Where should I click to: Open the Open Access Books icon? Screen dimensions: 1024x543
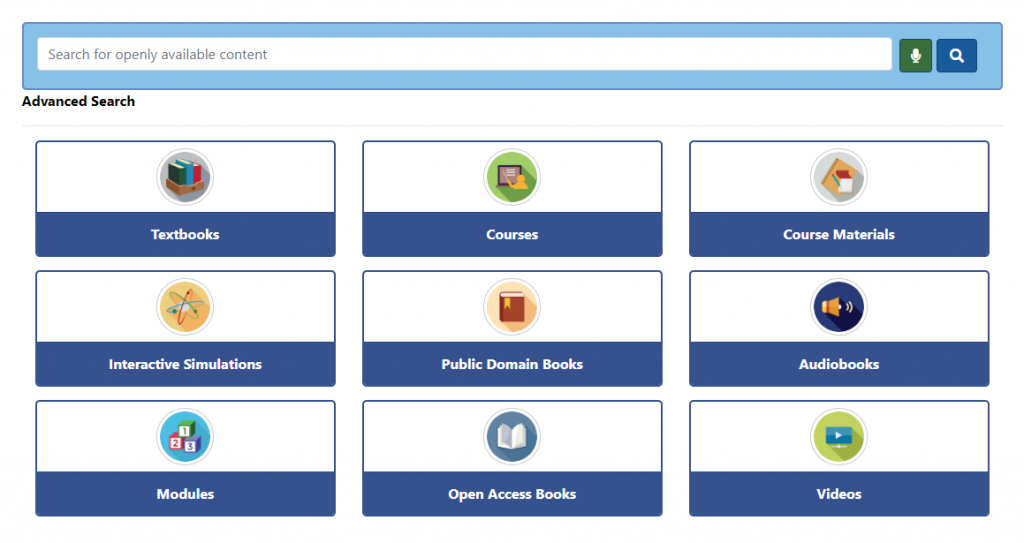512,437
